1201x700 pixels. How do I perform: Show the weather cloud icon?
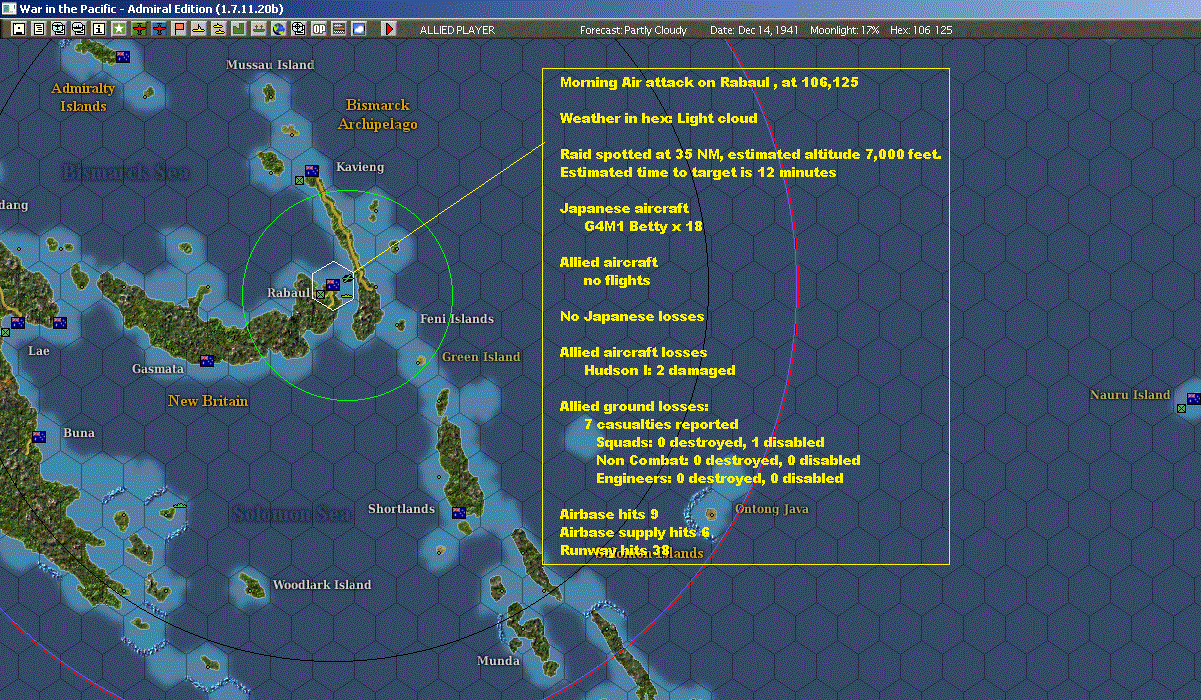tap(359, 30)
